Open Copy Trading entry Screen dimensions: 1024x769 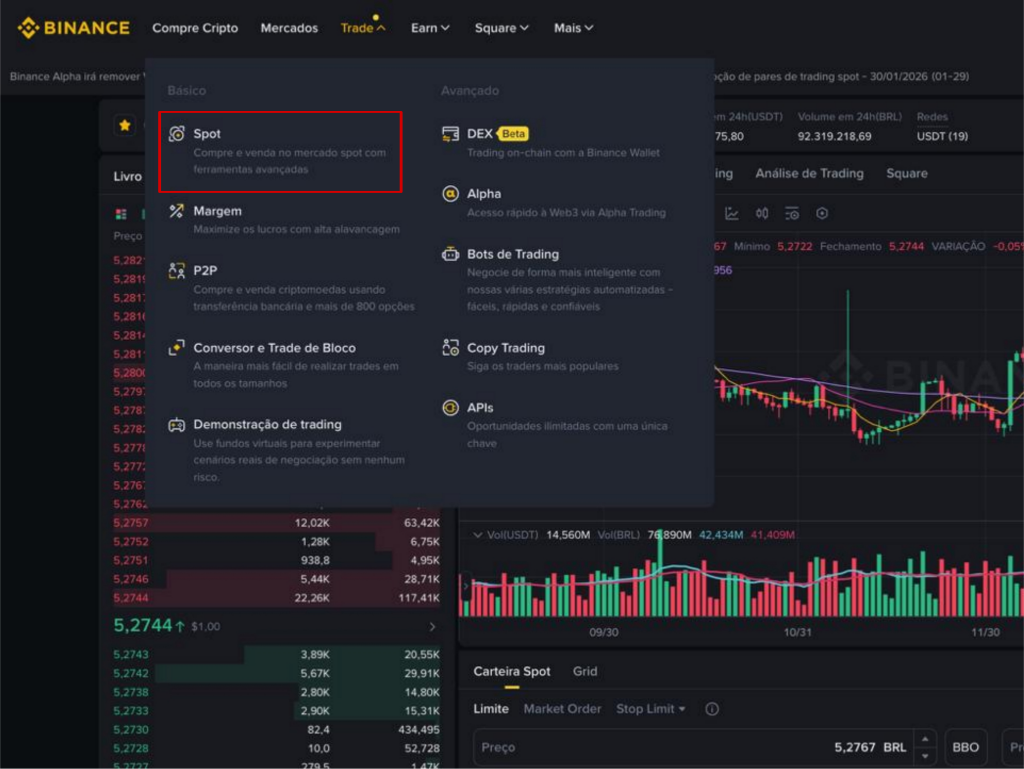(x=530, y=356)
